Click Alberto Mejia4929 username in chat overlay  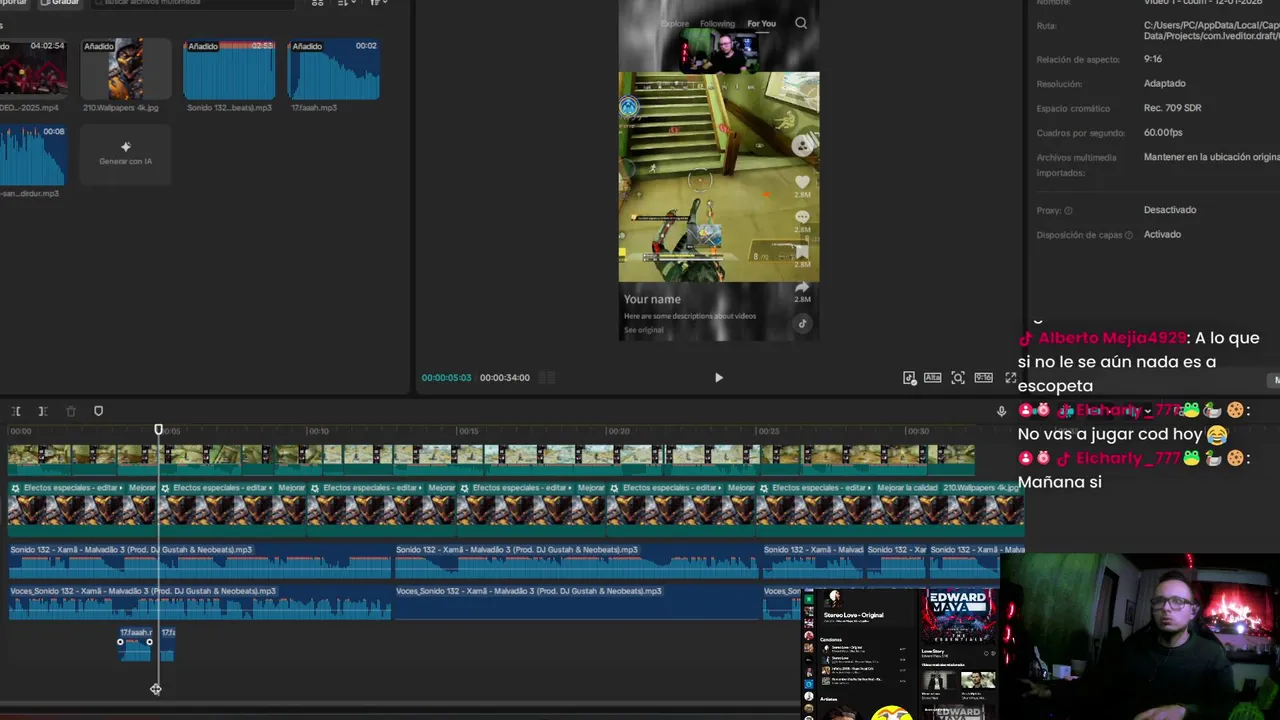click(x=1112, y=338)
